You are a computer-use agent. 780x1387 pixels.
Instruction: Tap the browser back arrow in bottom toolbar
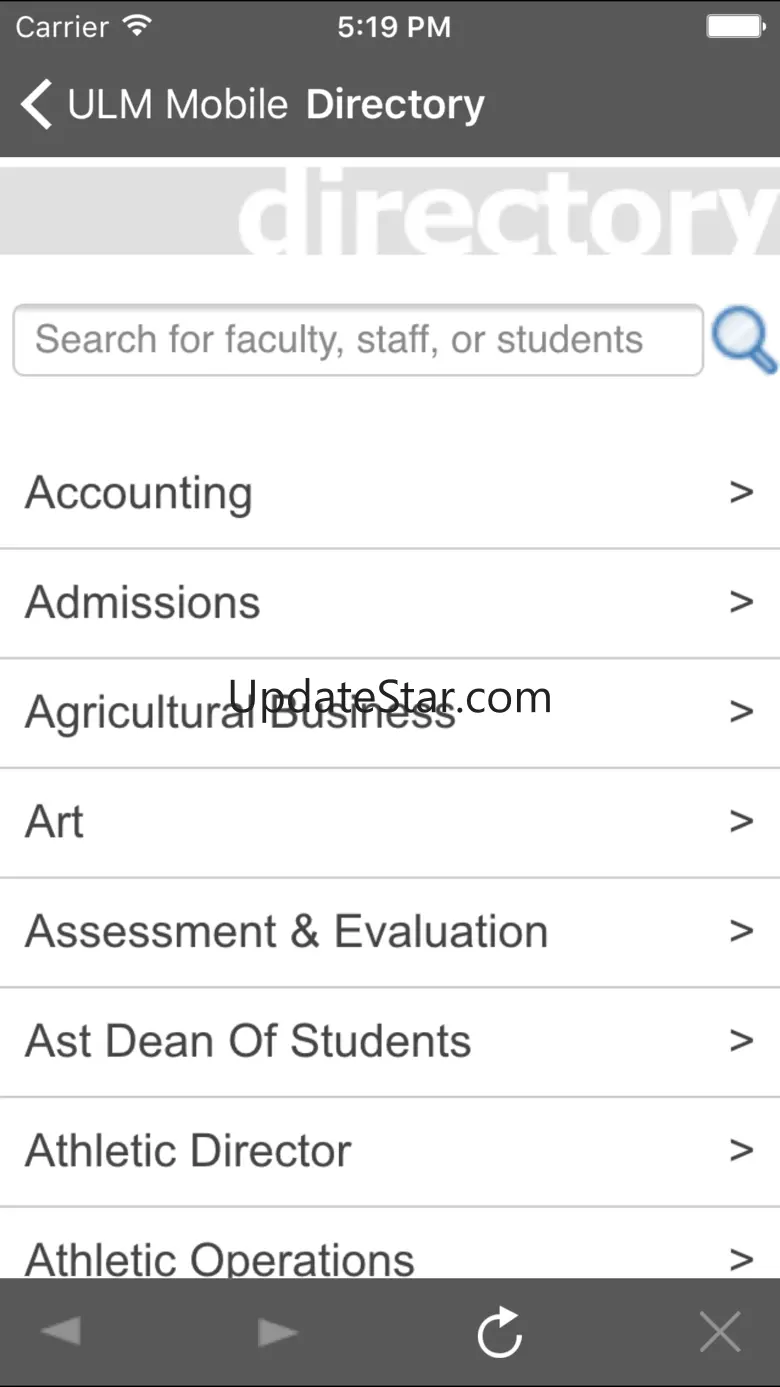[61, 1332]
